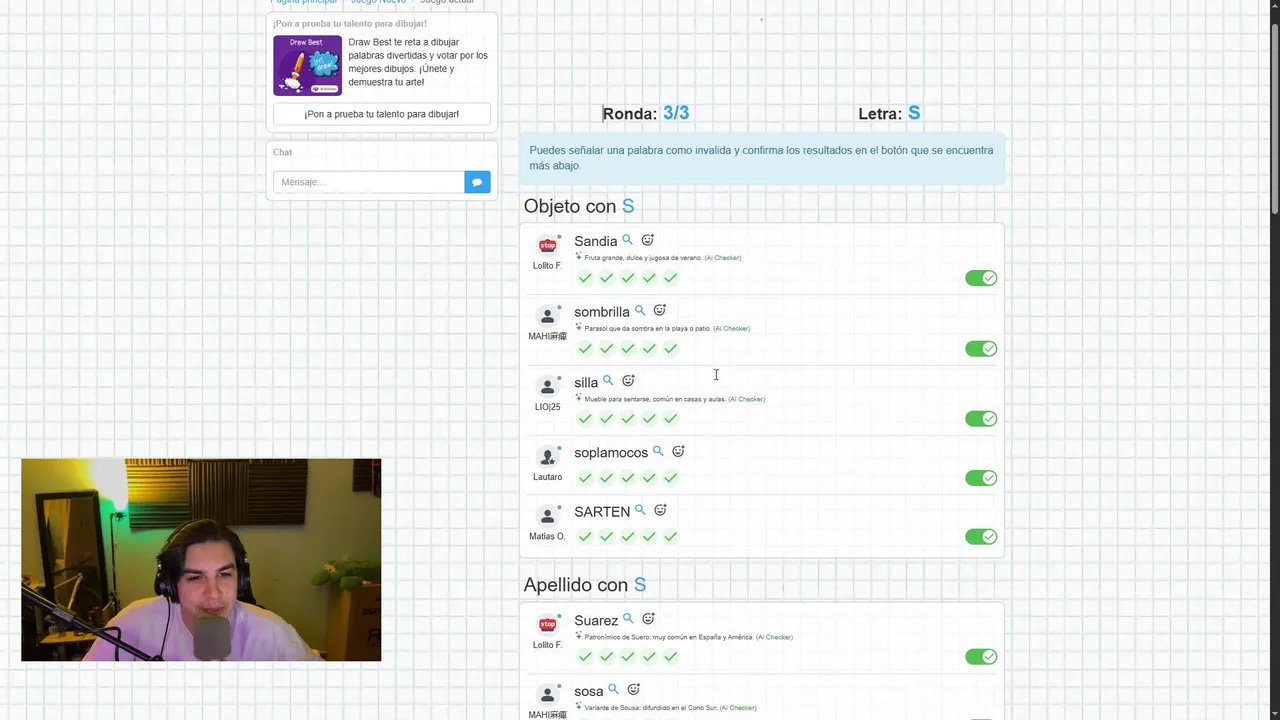Send chat message with blue speech button

(x=477, y=182)
